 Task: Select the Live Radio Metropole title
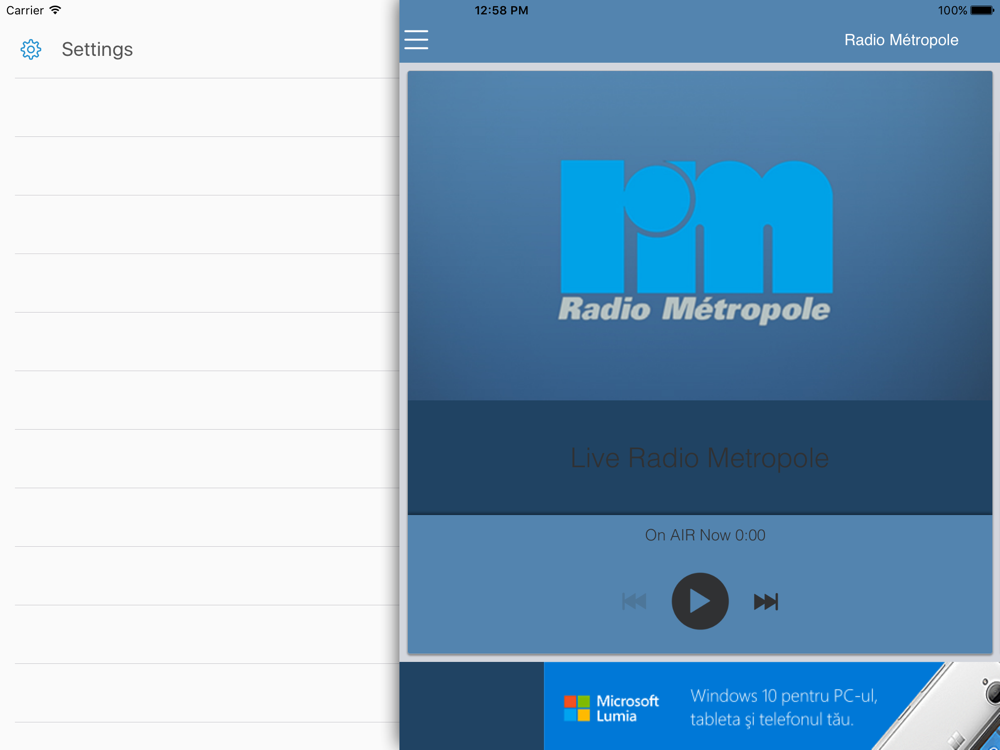point(700,458)
